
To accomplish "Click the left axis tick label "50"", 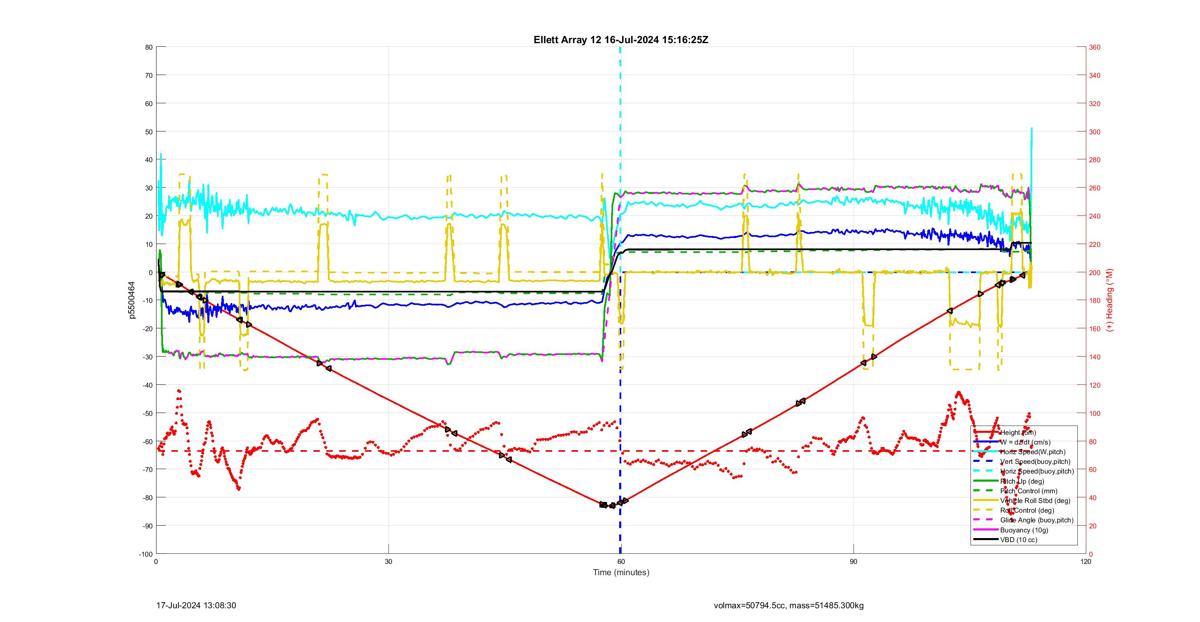I will tap(148, 132).
